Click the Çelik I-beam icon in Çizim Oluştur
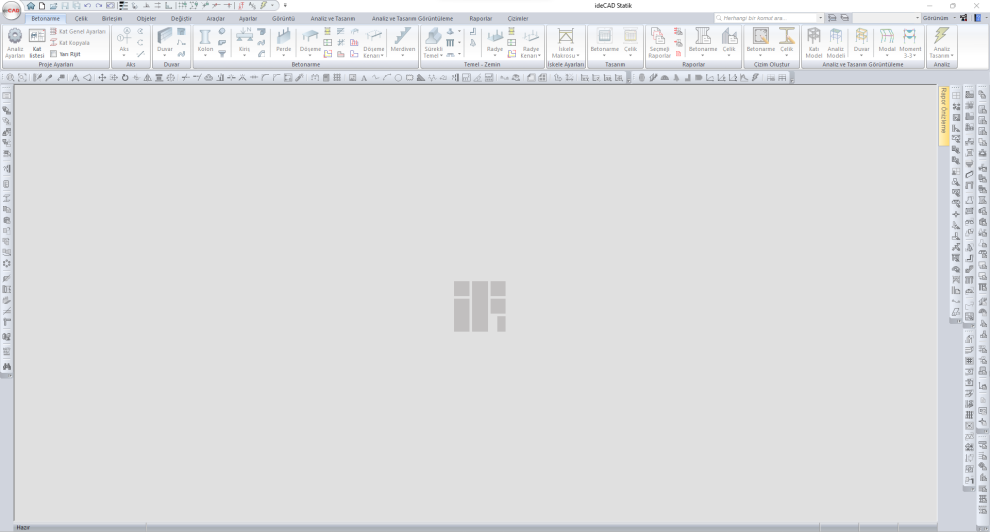The image size is (990, 532). tap(787, 35)
